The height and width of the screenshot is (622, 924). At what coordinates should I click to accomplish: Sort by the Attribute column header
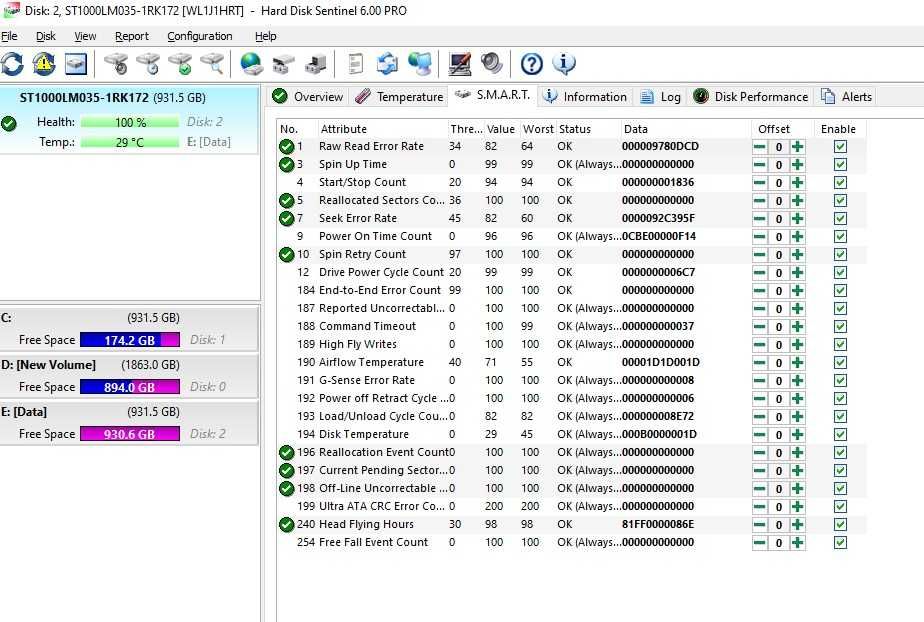pyautogui.click(x=382, y=129)
